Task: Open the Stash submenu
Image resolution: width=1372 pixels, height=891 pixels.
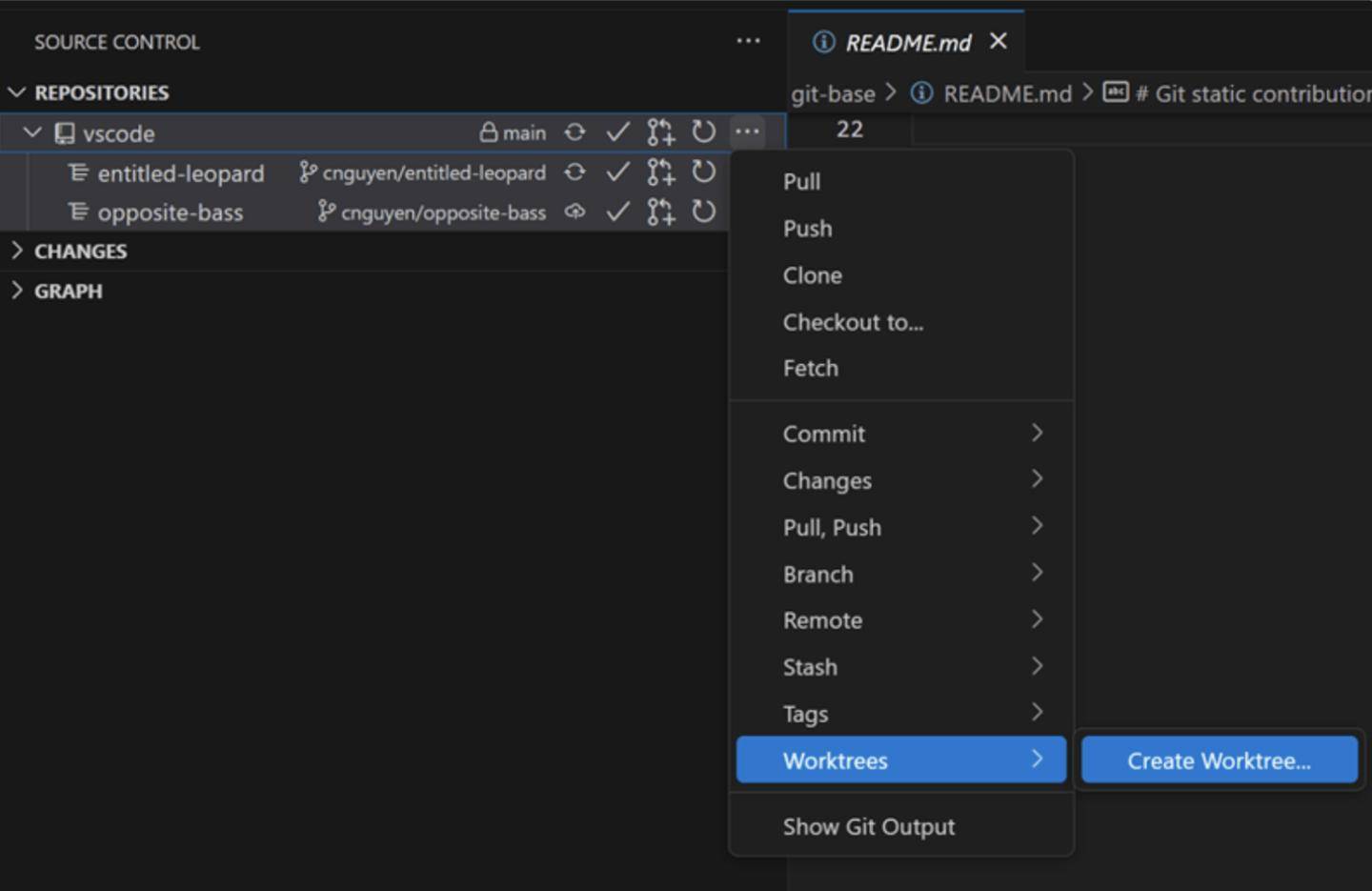Action: (901, 667)
